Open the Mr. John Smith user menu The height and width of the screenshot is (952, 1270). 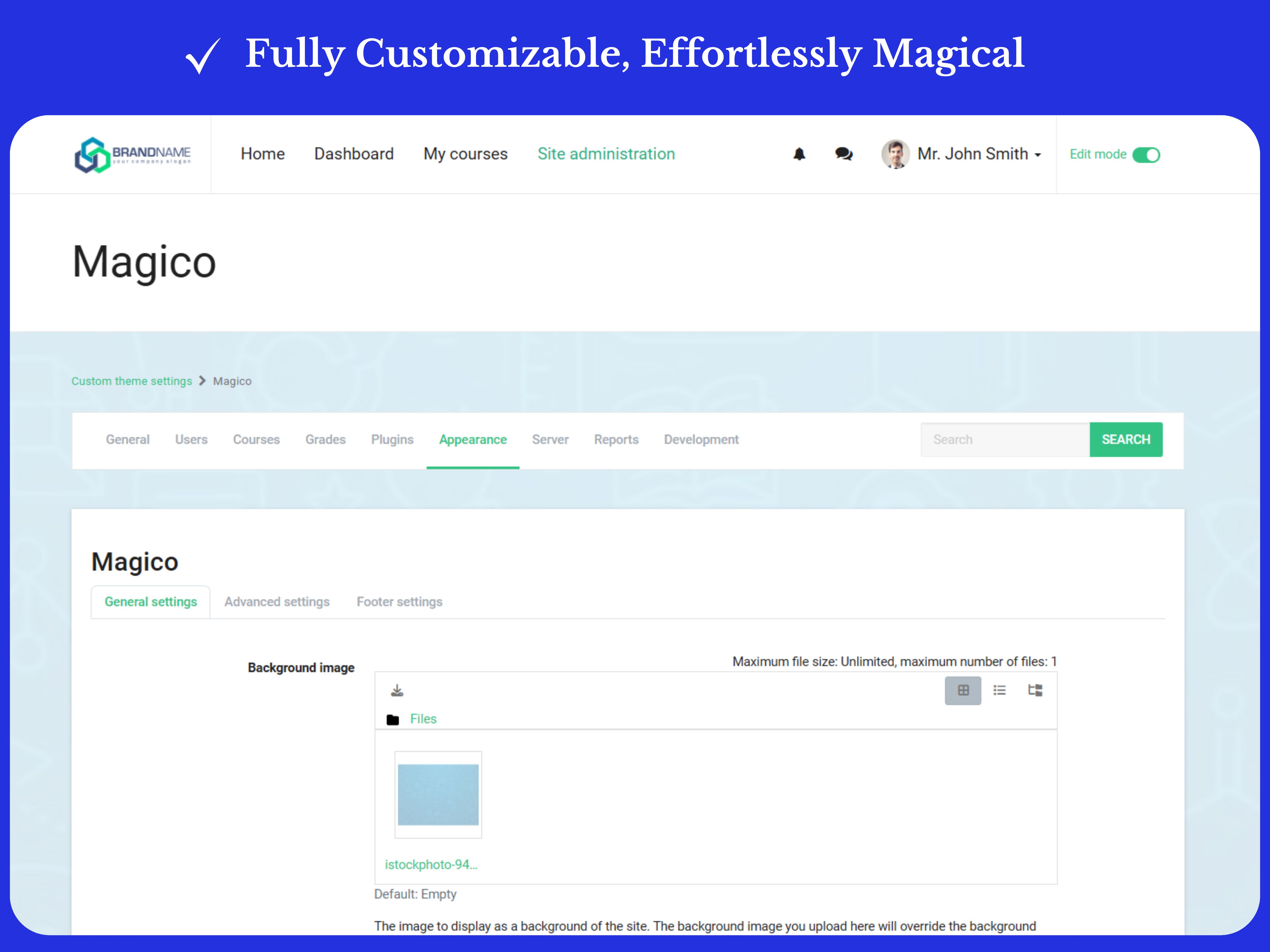click(978, 154)
